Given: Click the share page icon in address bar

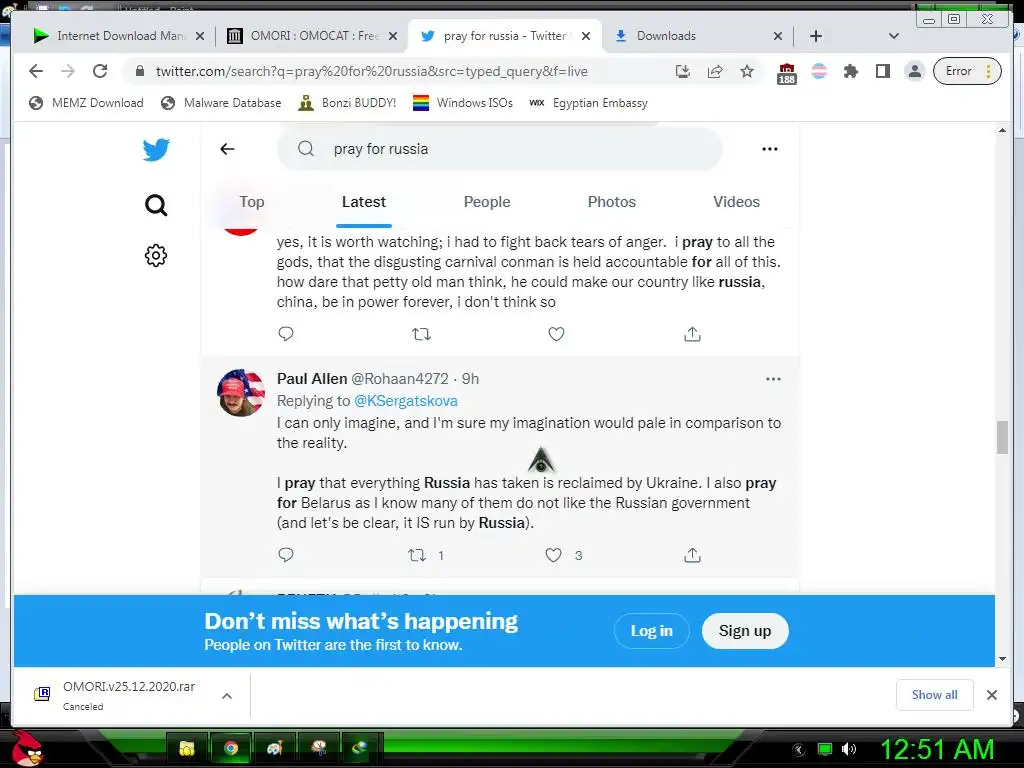Looking at the screenshot, I should [x=715, y=71].
